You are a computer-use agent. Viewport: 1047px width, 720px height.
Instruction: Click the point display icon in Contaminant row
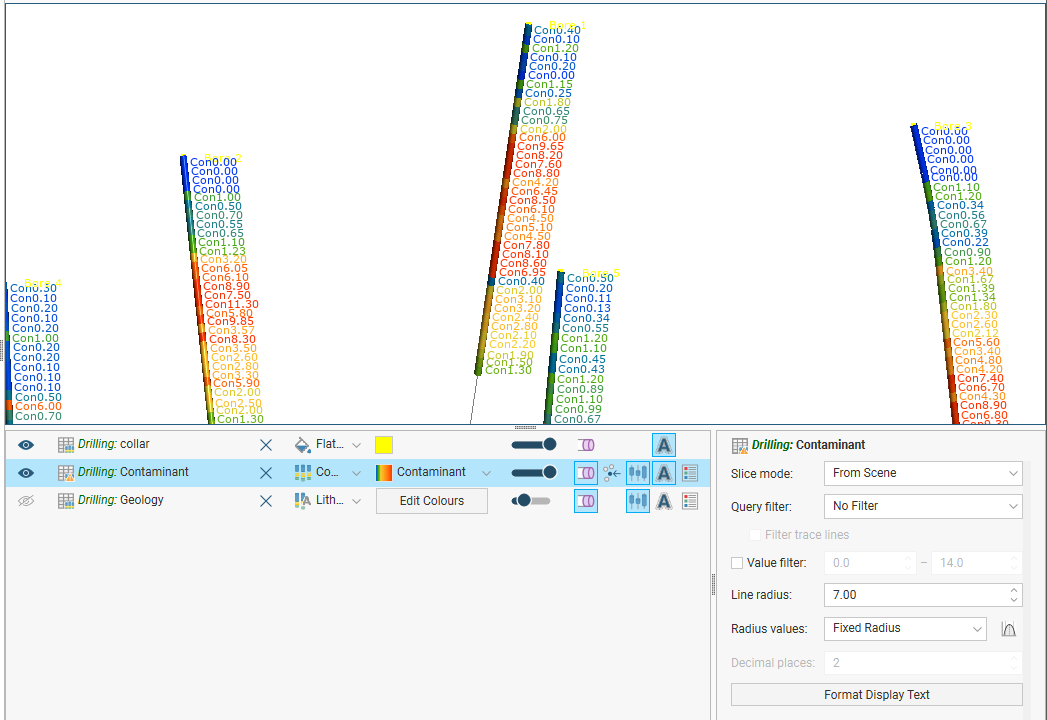[612, 473]
